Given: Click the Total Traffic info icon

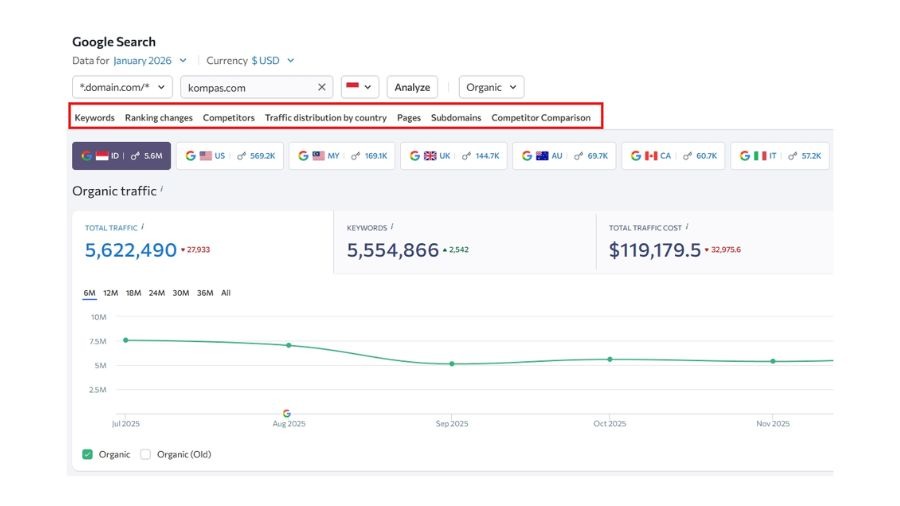Looking at the screenshot, I should coord(143,227).
